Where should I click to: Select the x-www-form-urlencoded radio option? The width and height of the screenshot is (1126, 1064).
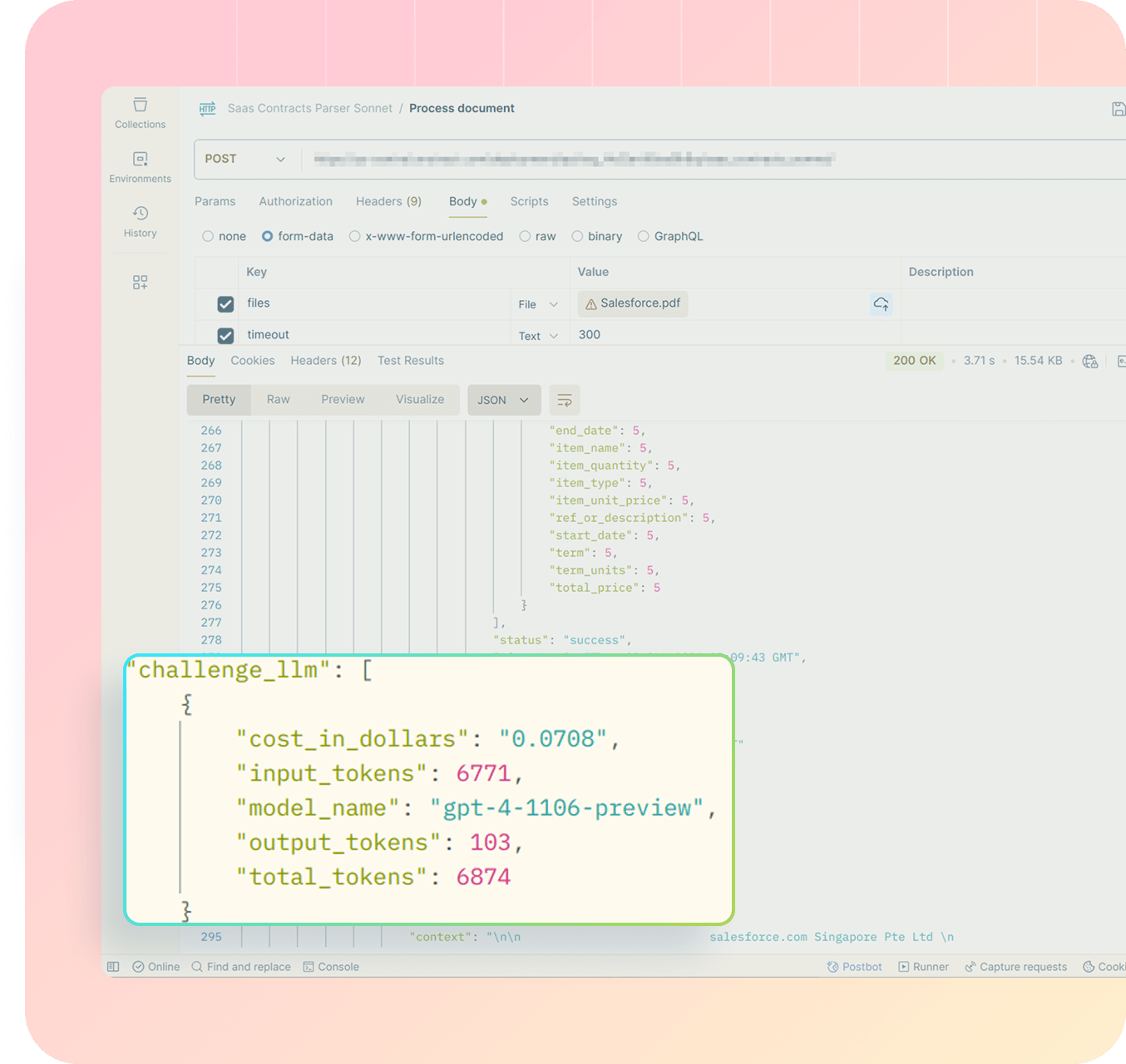(355, 237)
